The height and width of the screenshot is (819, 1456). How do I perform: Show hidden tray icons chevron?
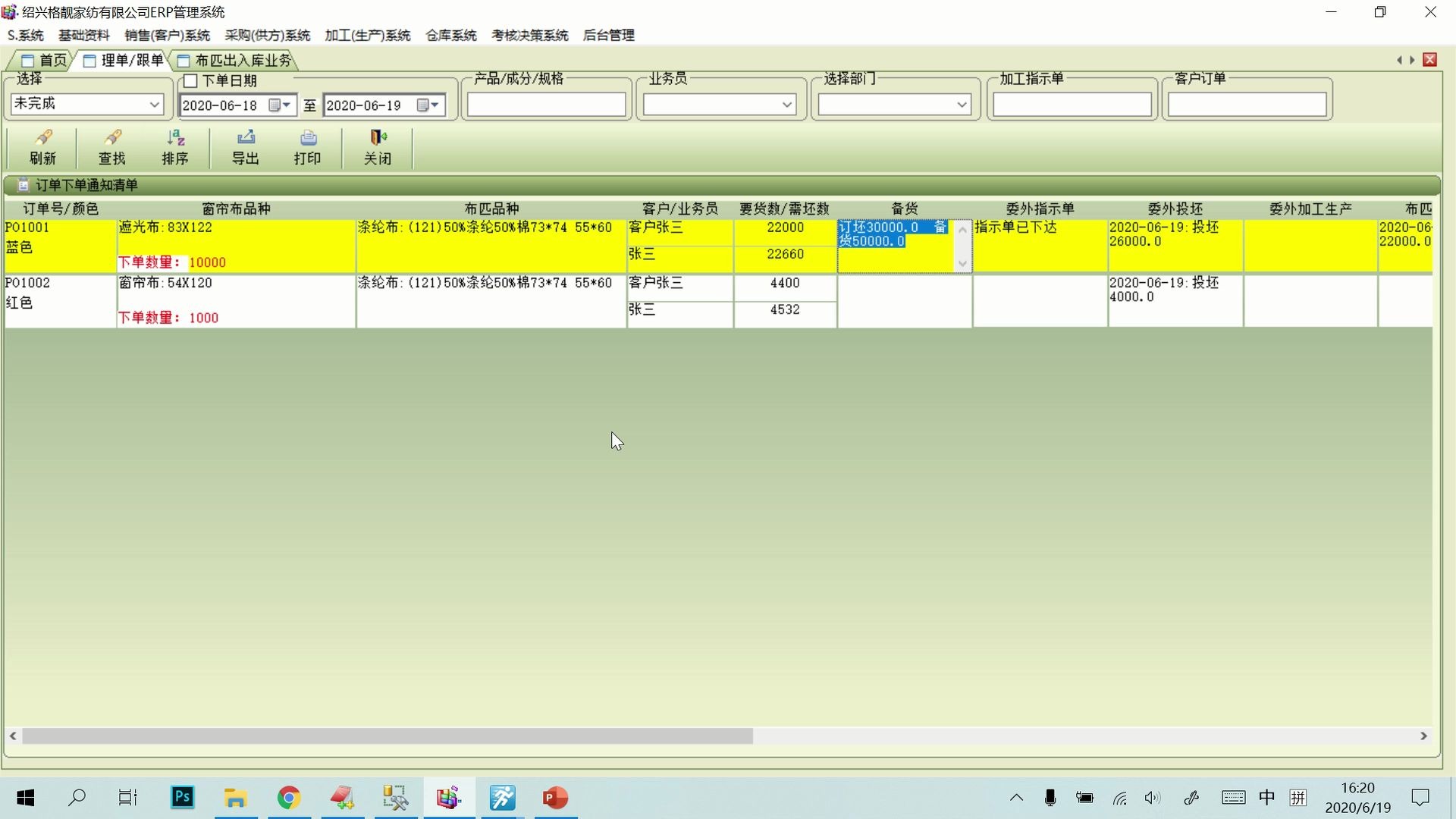point(1016,798)
